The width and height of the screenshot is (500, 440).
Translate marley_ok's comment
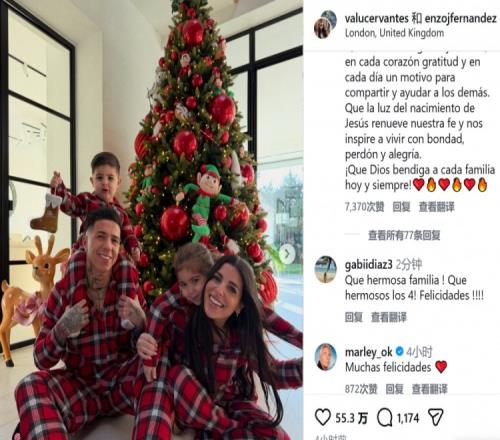429,389
